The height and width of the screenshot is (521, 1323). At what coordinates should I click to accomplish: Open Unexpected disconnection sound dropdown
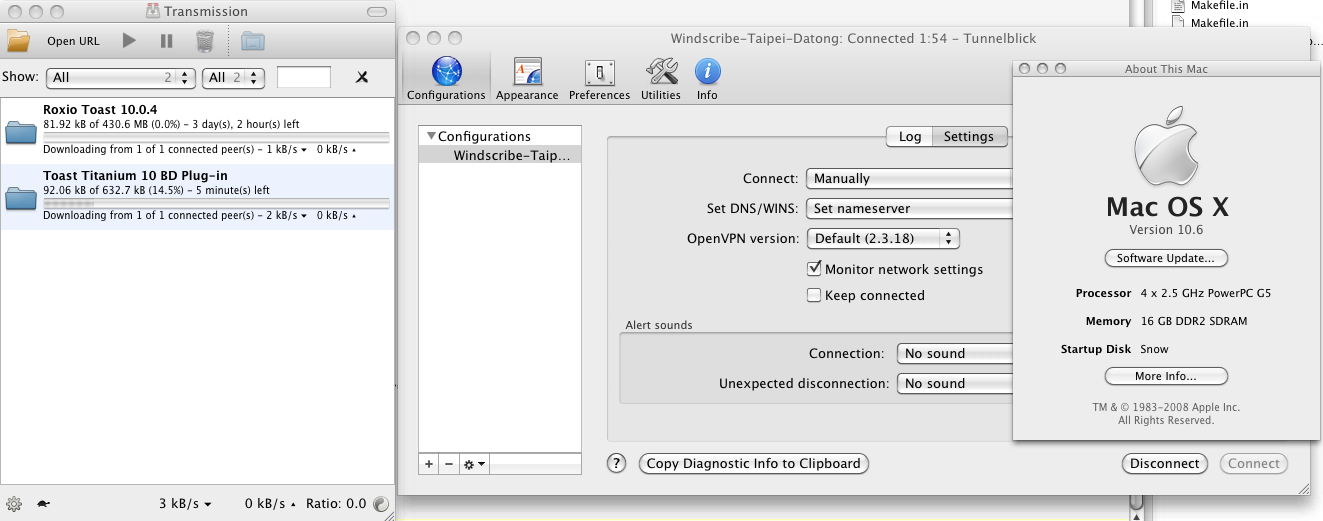point(955,383)
